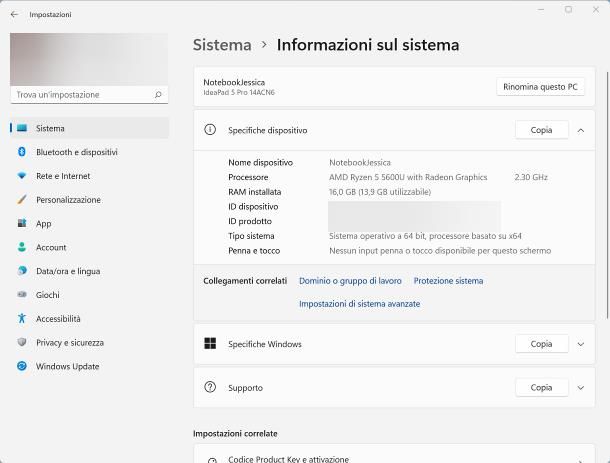
Task: Click the Data/ora e lingua globe icon
Action: tap(22, 271)
